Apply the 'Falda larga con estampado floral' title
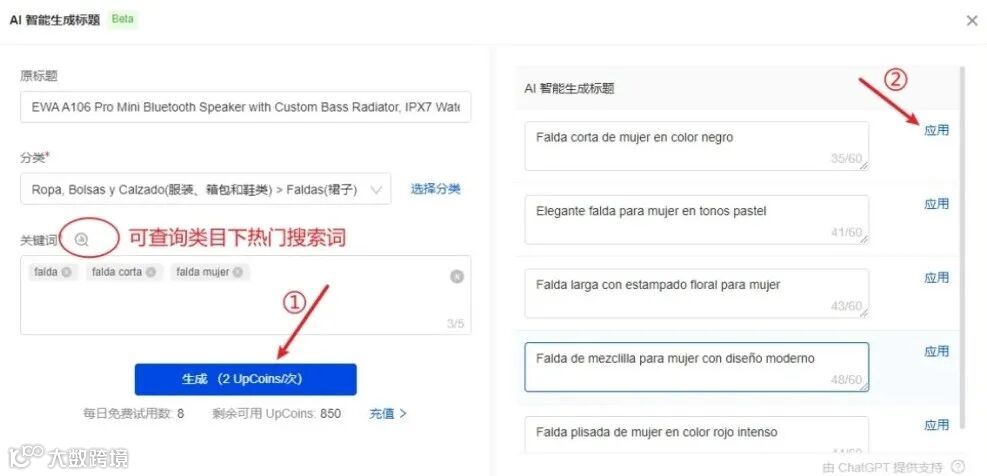The width and height of the screenshot is (987, 476). (x=936, y=278)
